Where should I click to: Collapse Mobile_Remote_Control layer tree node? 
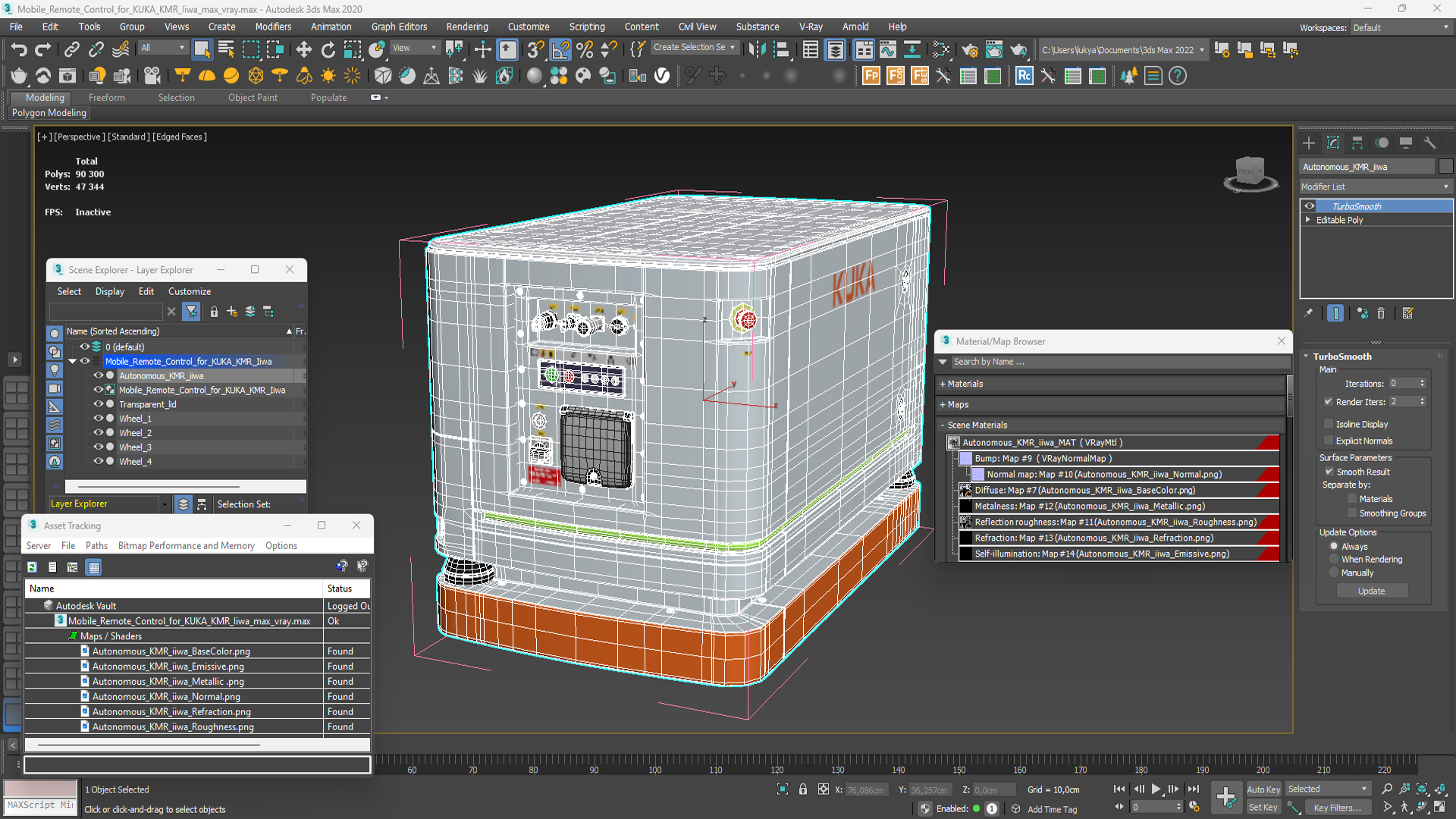72,362
